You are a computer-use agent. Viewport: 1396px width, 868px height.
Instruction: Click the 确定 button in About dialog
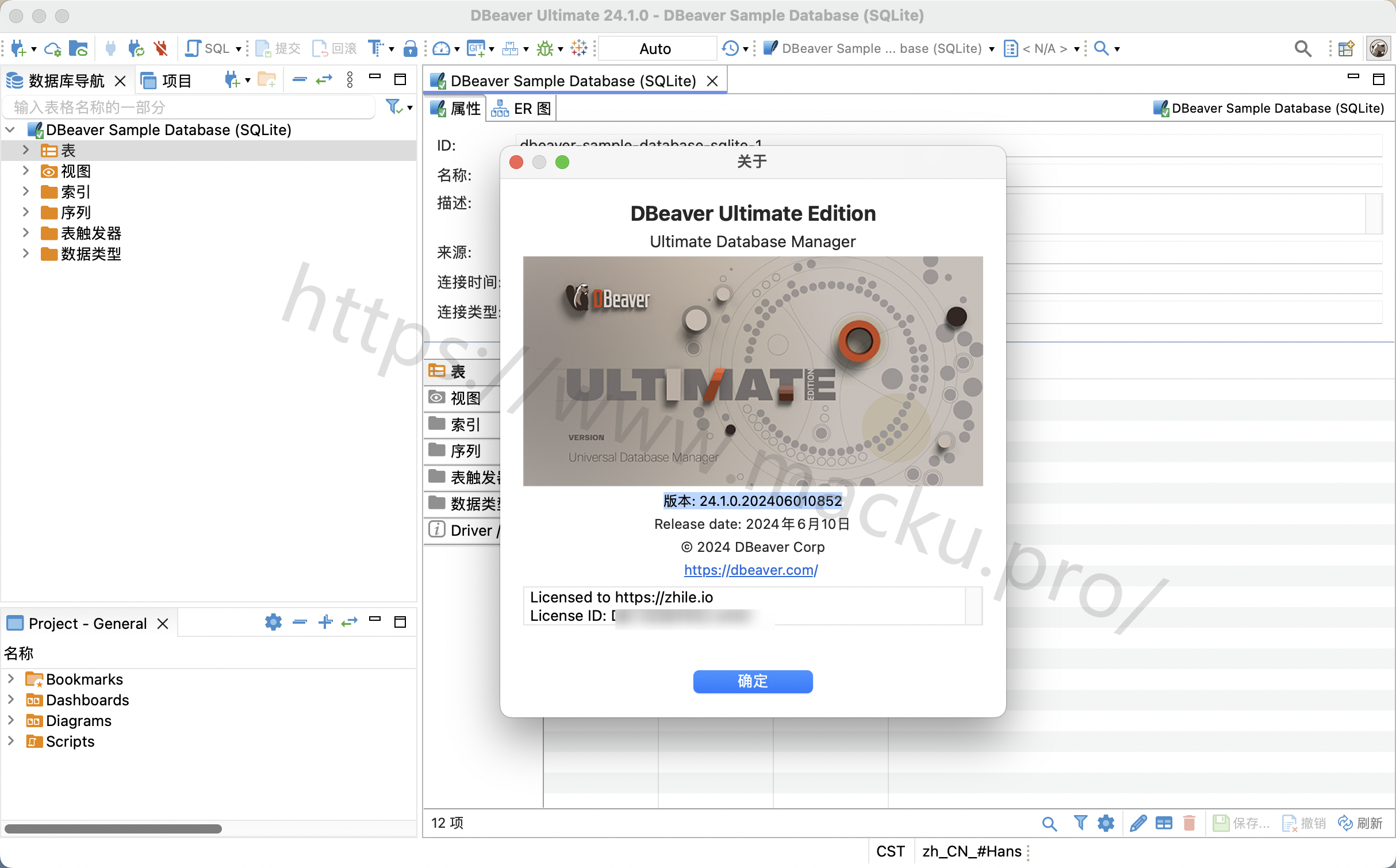tap(753, 682)
